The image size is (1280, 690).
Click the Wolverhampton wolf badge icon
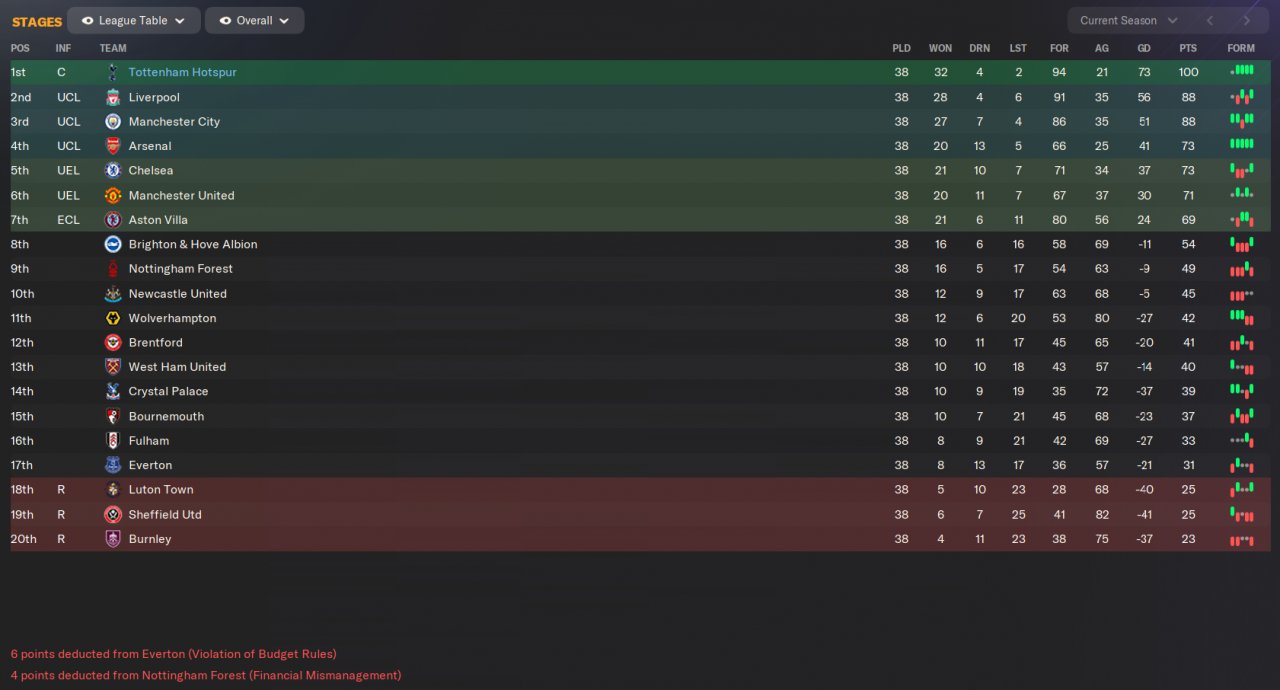point(113,318)
